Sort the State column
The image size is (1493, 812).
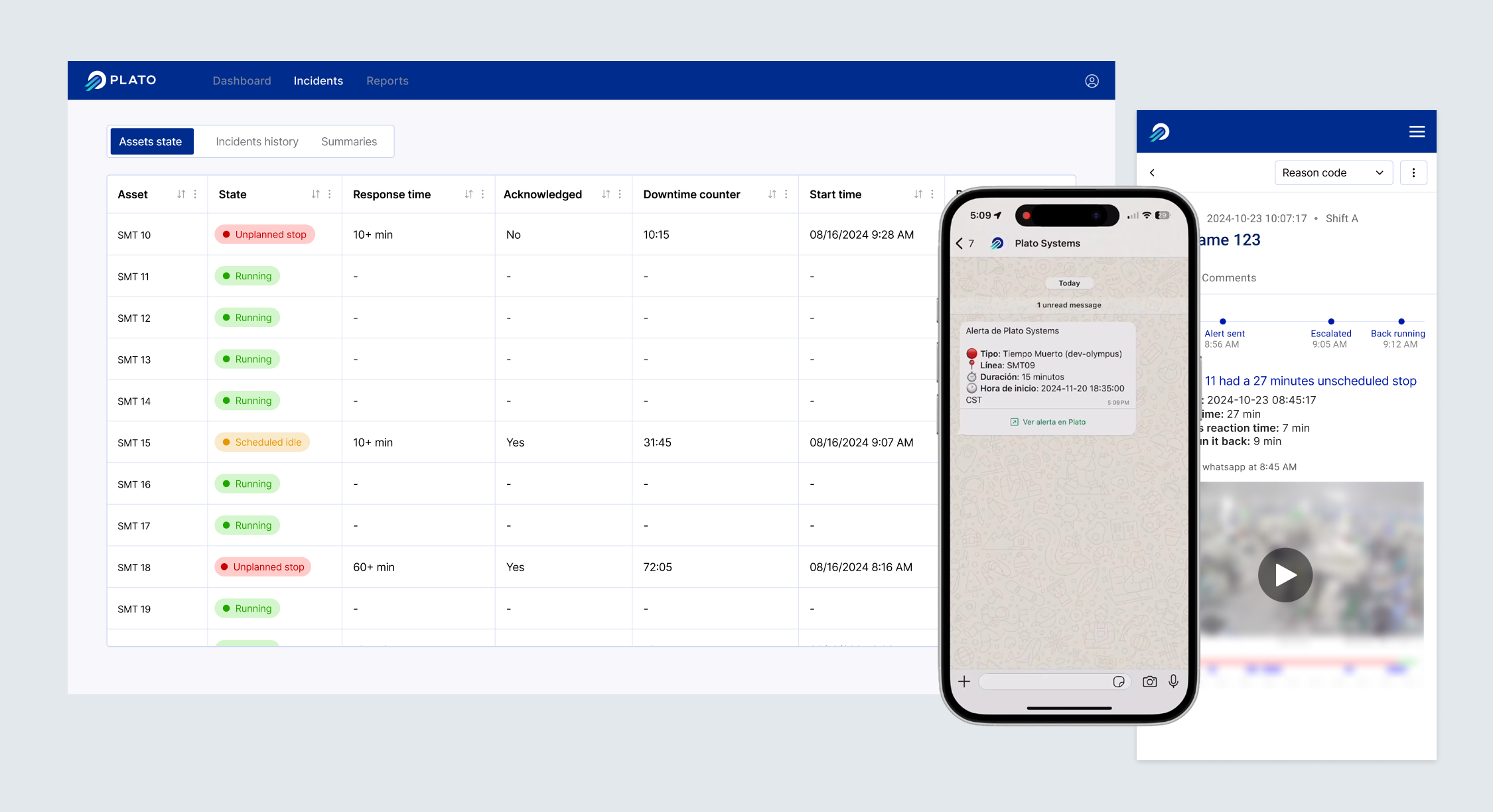point(315,194)
